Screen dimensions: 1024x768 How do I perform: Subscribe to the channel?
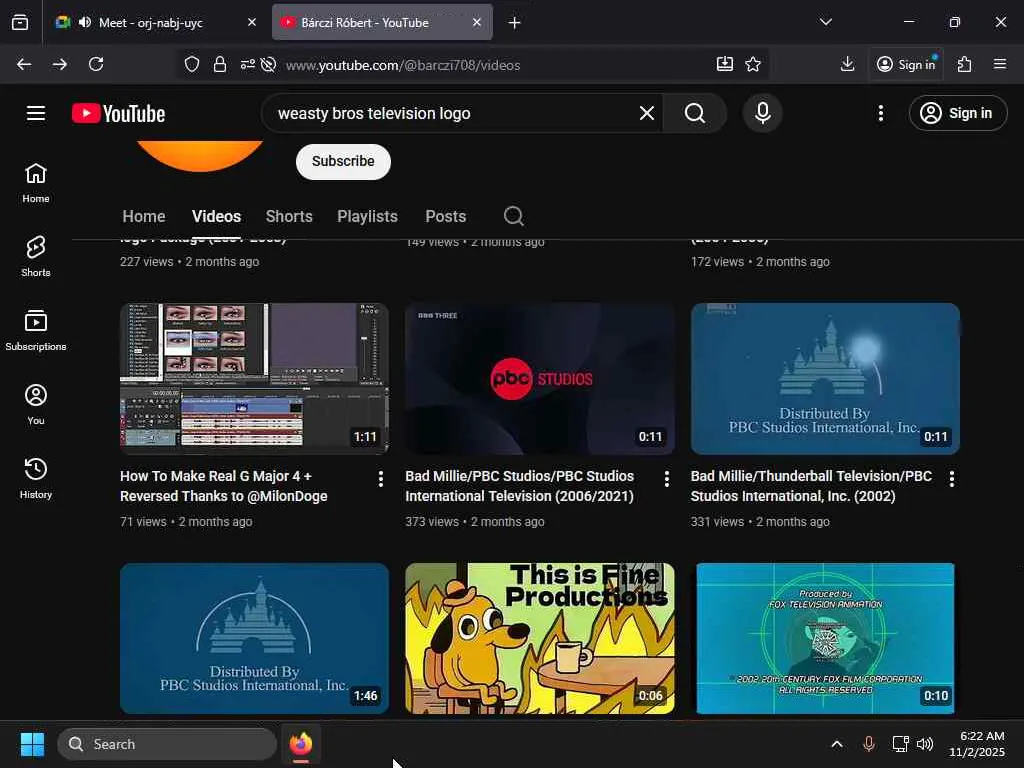tap(343, 161)
